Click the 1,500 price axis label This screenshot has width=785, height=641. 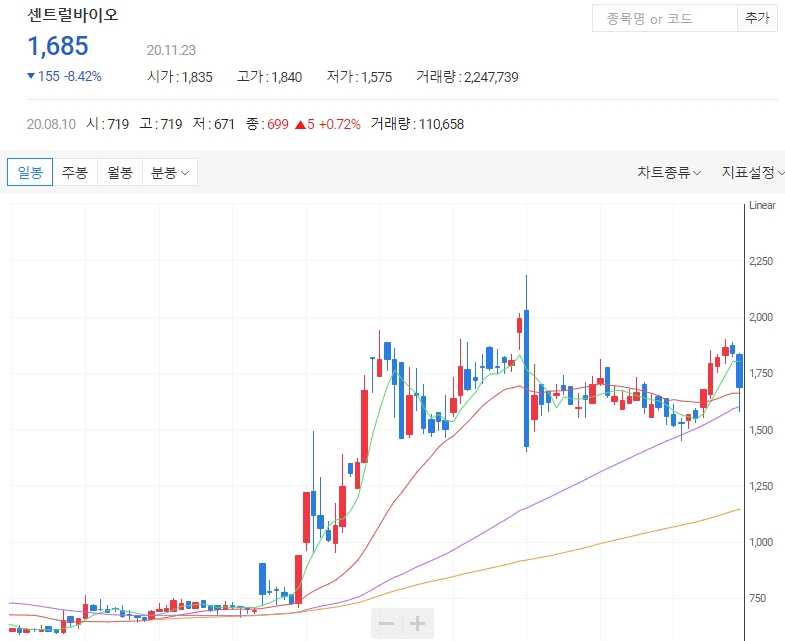tap(761, 430)
